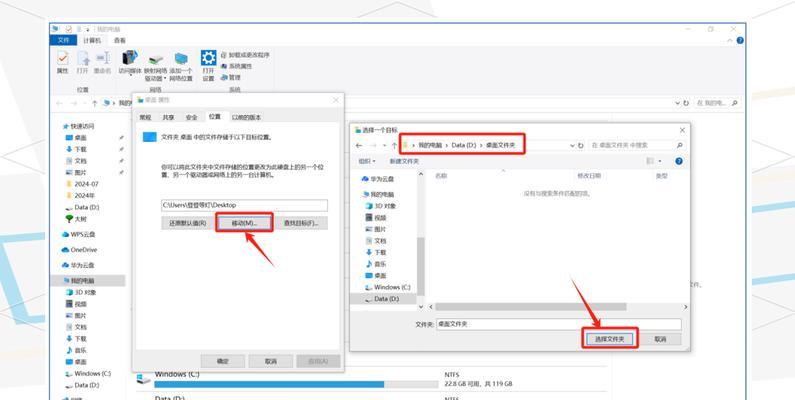The image size is (795, 400).
Task: Open the 组织 dropdown menu
Action: click(367, 161)
